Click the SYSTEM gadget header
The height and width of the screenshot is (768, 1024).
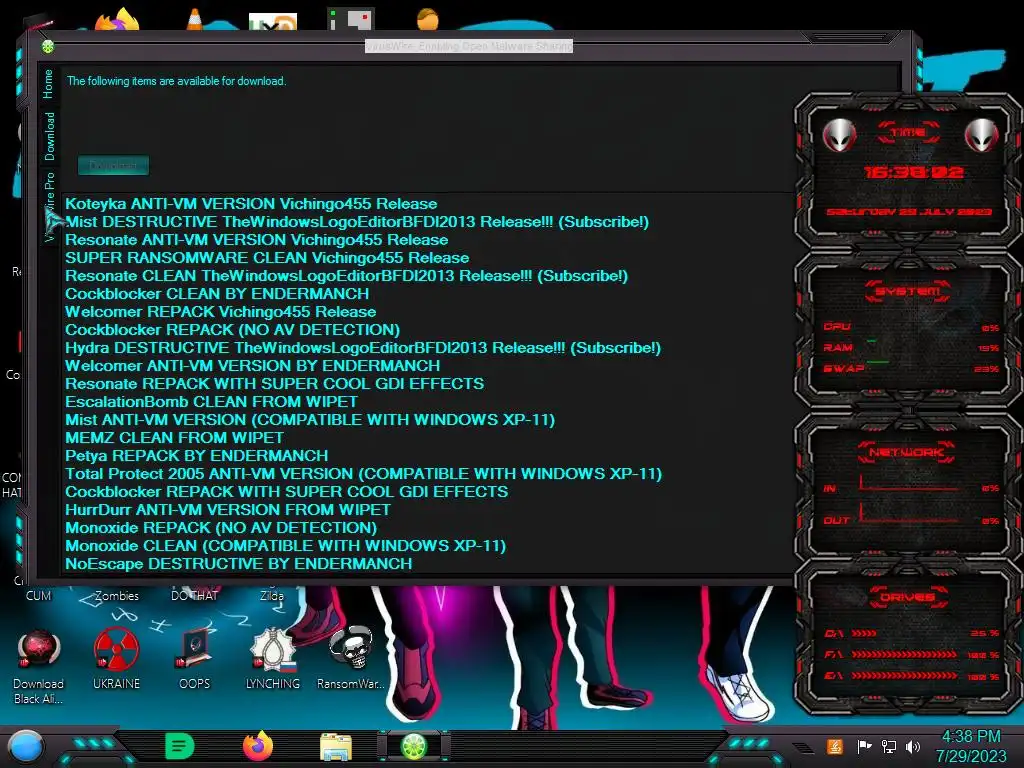(908, 291)
